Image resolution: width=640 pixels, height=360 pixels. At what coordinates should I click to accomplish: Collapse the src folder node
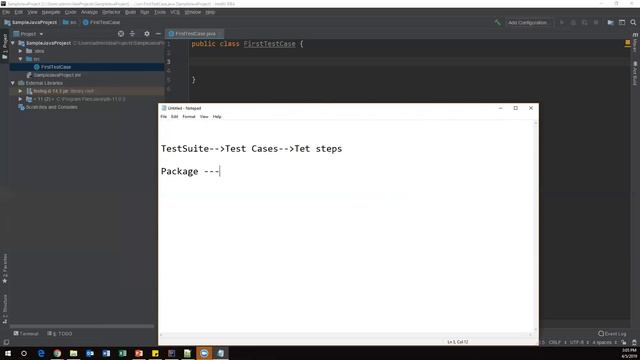pos(20,59)
